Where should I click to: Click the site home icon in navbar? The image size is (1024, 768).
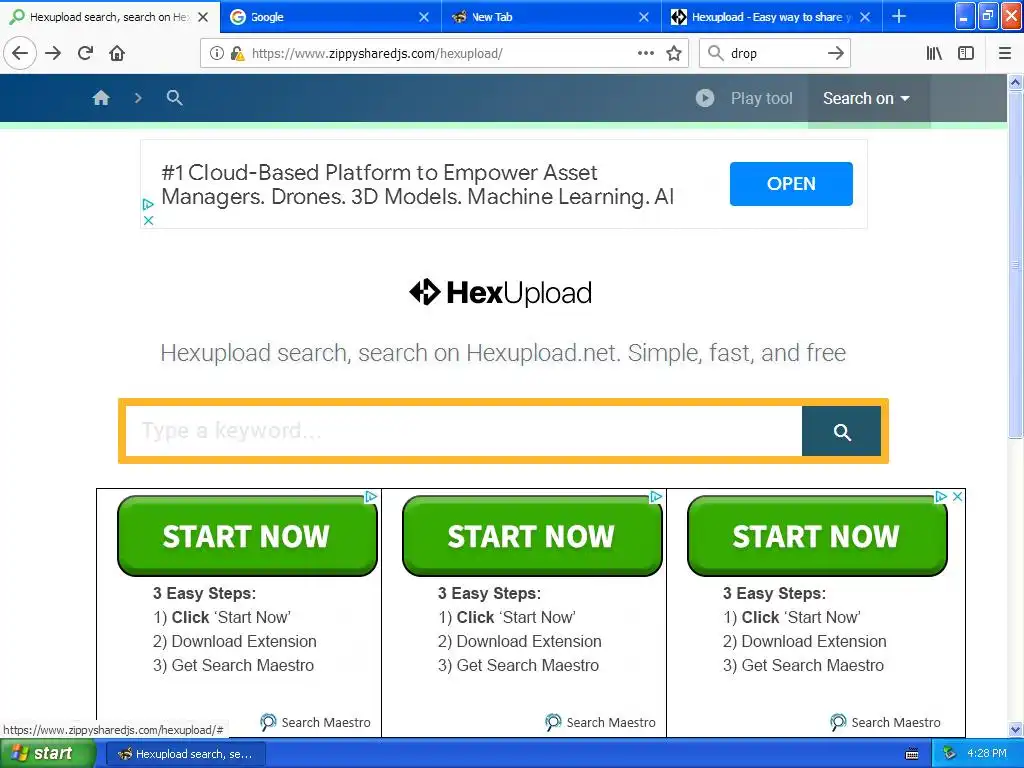[x=101, y=98]
